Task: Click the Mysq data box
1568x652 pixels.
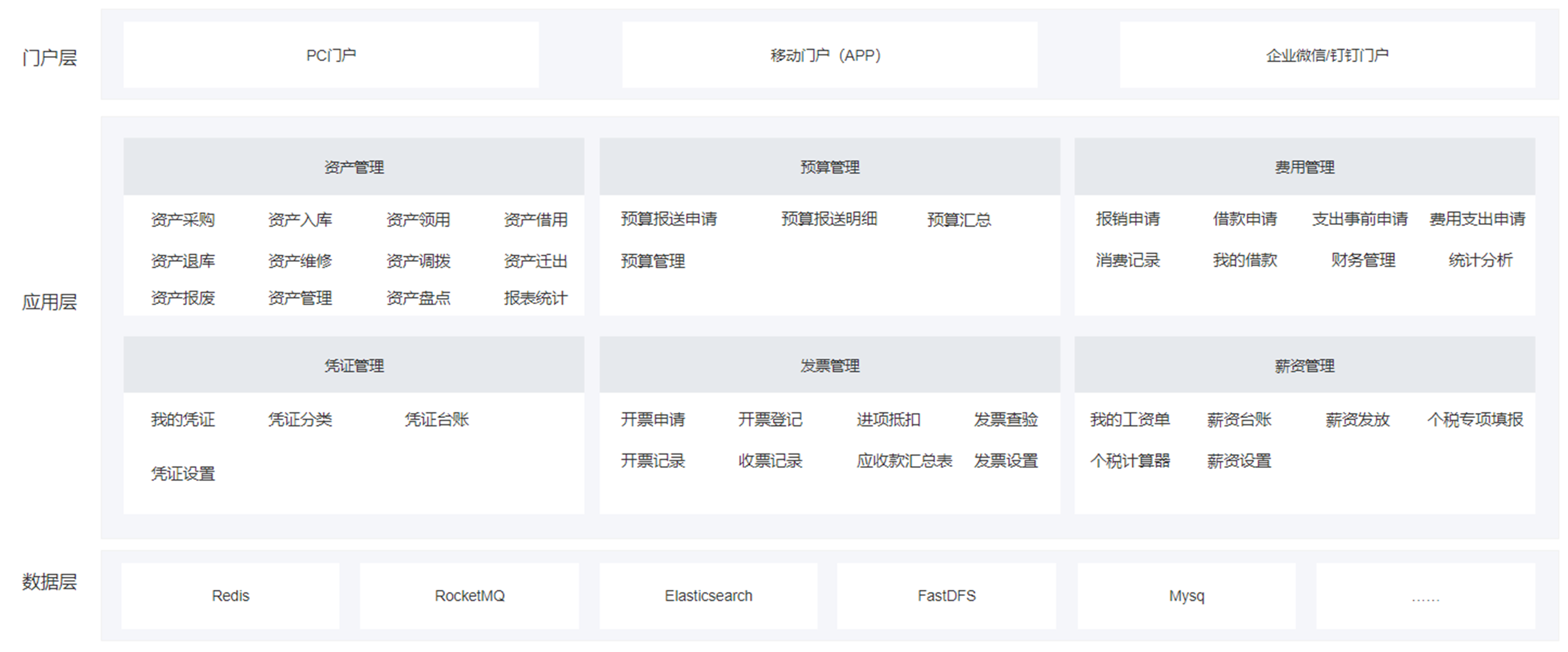Action: tap(1186, 595)
